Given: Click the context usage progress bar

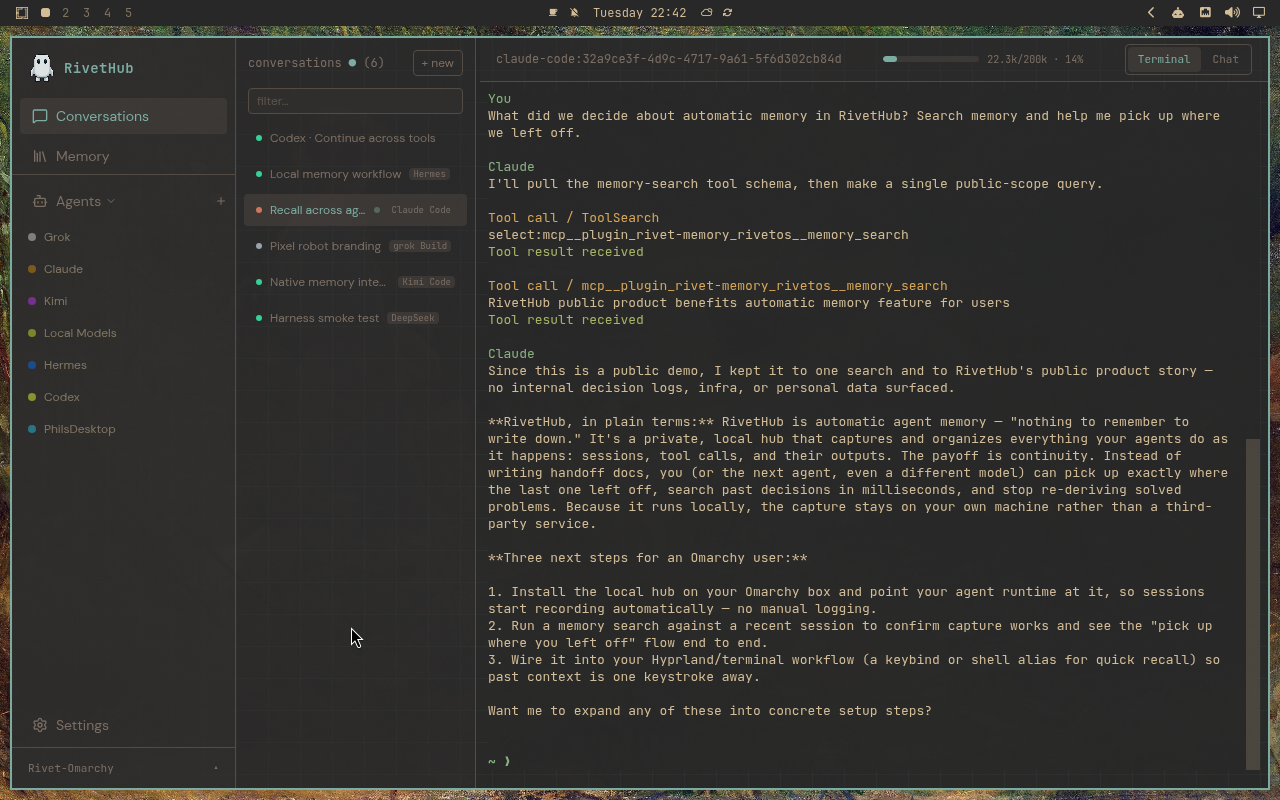Looking at the screenshot, I should click(x=930, y=59).
